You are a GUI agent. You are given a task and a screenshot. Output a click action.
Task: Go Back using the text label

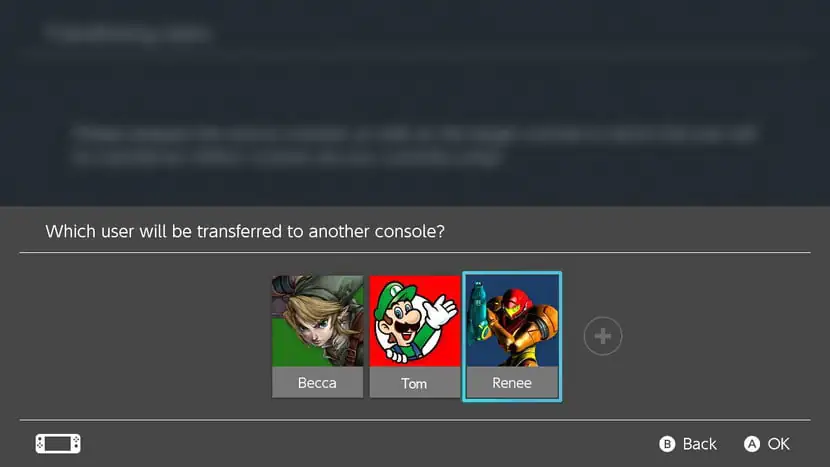click(x=699, y=444)
